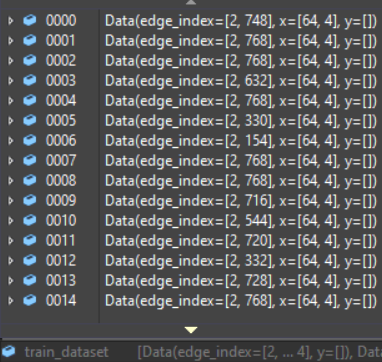This screenshot has height=362, width=382.
Task: Select the Data value in row 0014
Action: (x=241, y=301)
